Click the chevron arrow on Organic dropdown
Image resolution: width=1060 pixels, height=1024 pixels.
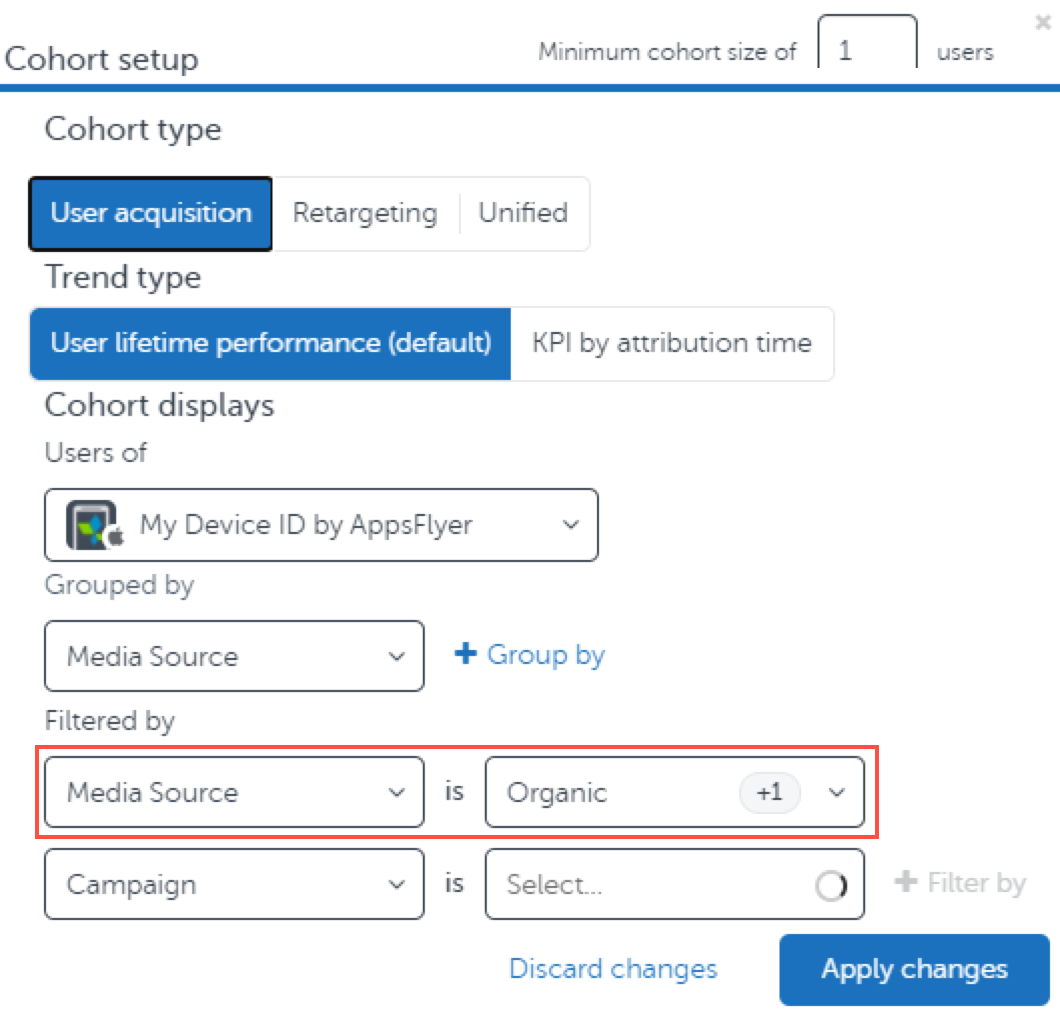click(x=837, y=793)
